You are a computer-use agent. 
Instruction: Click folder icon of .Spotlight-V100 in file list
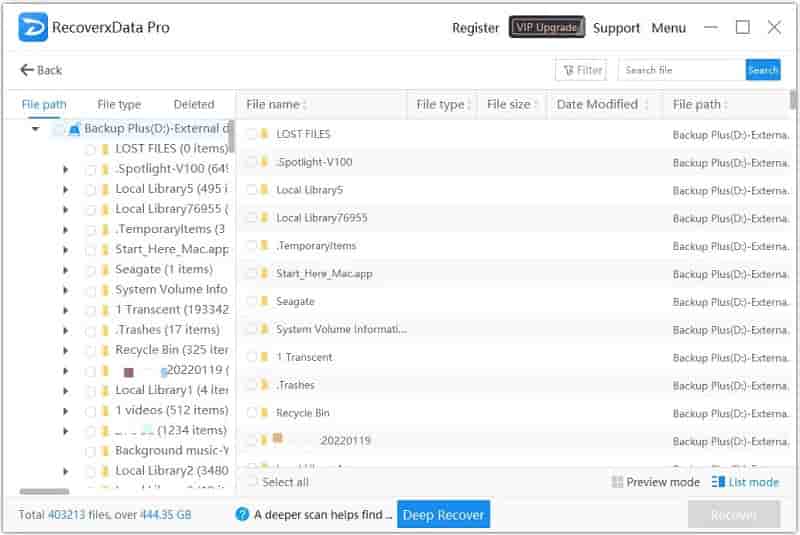[x=264, y=162]
